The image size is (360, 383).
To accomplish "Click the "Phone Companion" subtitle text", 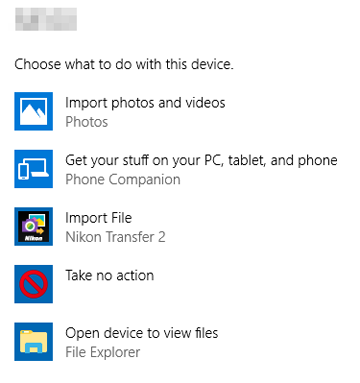I will tap(123, 179).
